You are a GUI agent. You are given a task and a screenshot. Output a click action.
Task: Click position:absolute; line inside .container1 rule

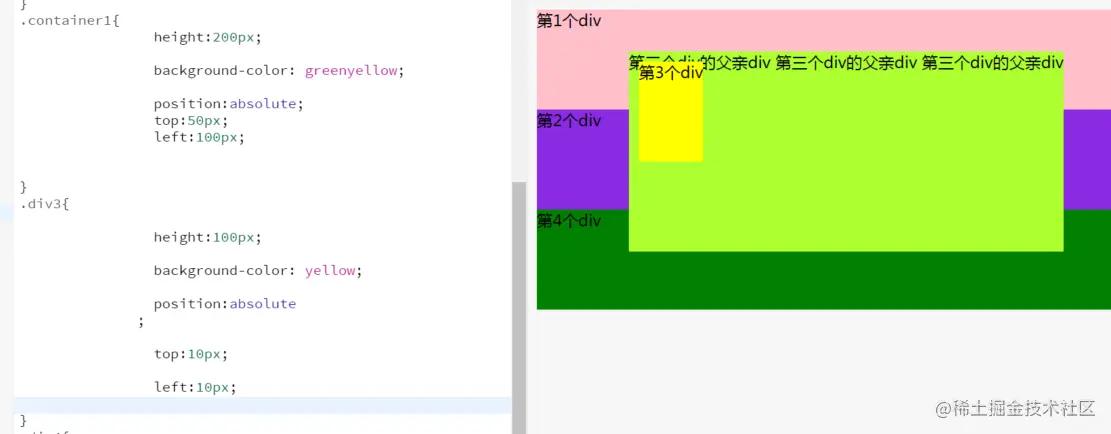(229, 103)
